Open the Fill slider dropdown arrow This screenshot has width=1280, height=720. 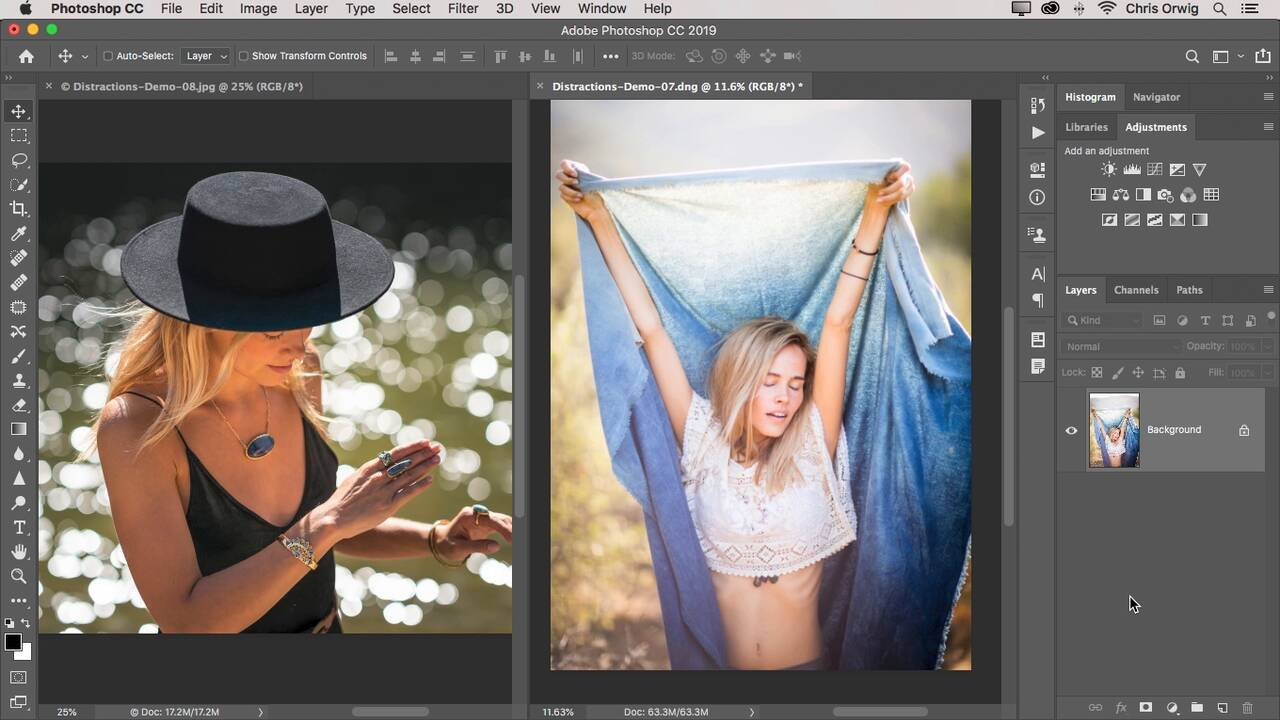click(1268, 373)
